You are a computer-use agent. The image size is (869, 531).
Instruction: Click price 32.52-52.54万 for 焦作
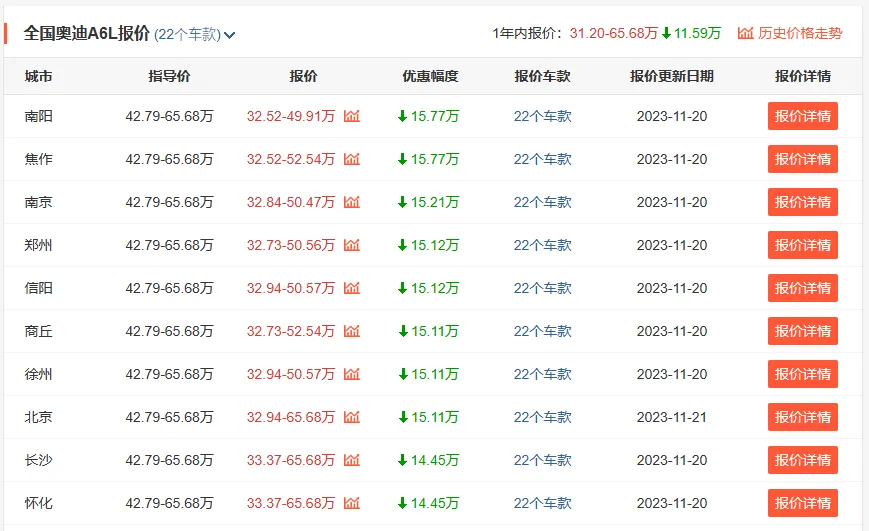click(291, 159)
